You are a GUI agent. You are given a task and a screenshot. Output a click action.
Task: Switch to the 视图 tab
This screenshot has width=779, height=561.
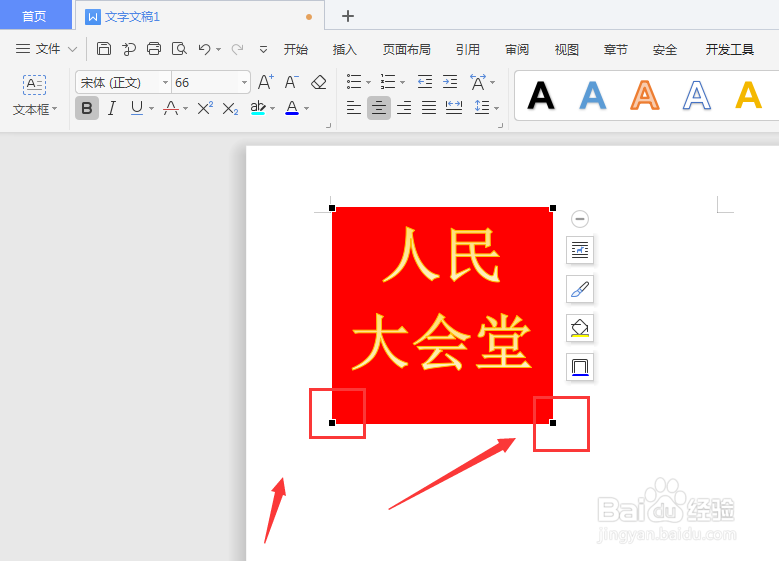click(x=566, y=49)
